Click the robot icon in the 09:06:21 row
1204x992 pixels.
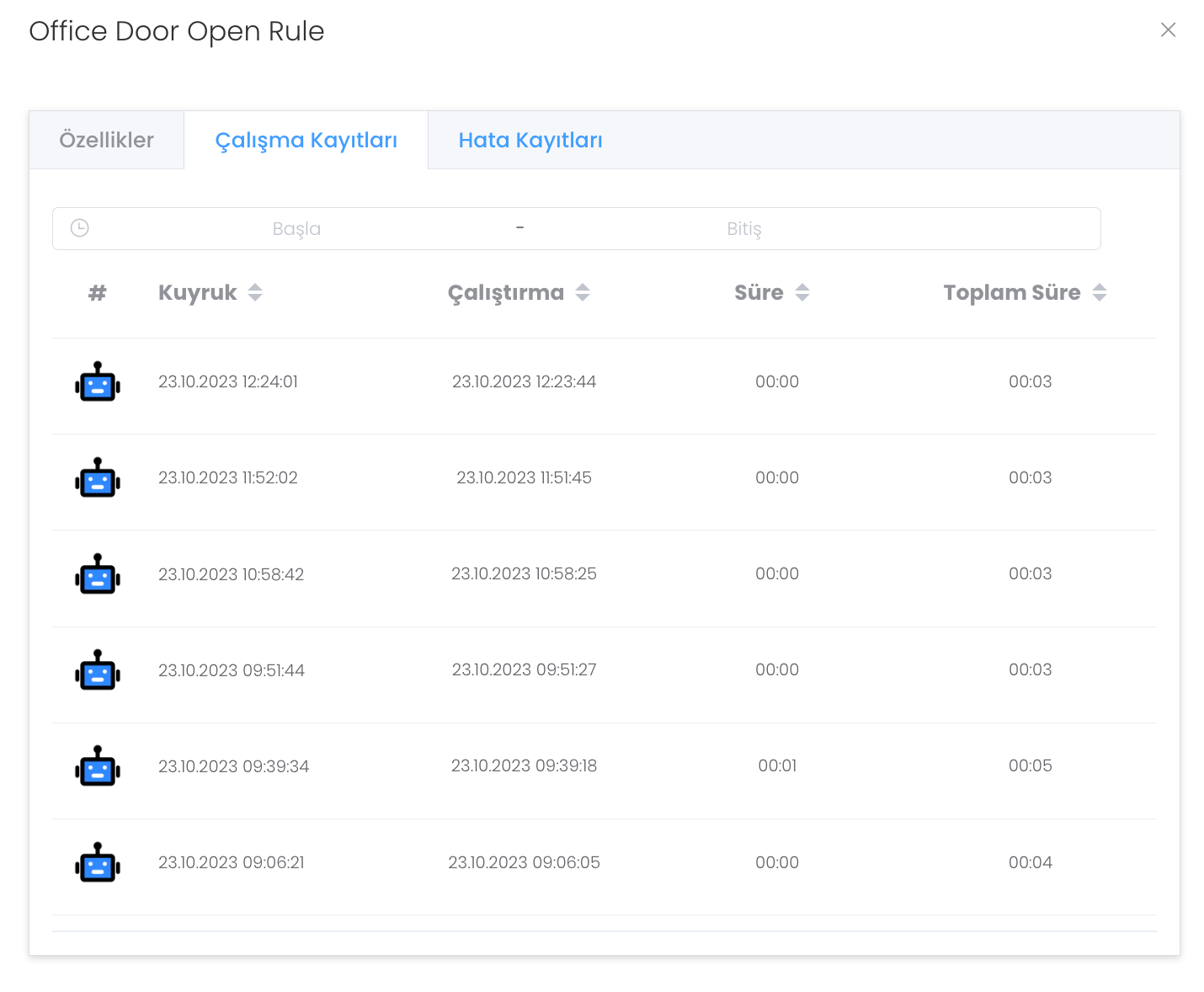coord(98,863)
